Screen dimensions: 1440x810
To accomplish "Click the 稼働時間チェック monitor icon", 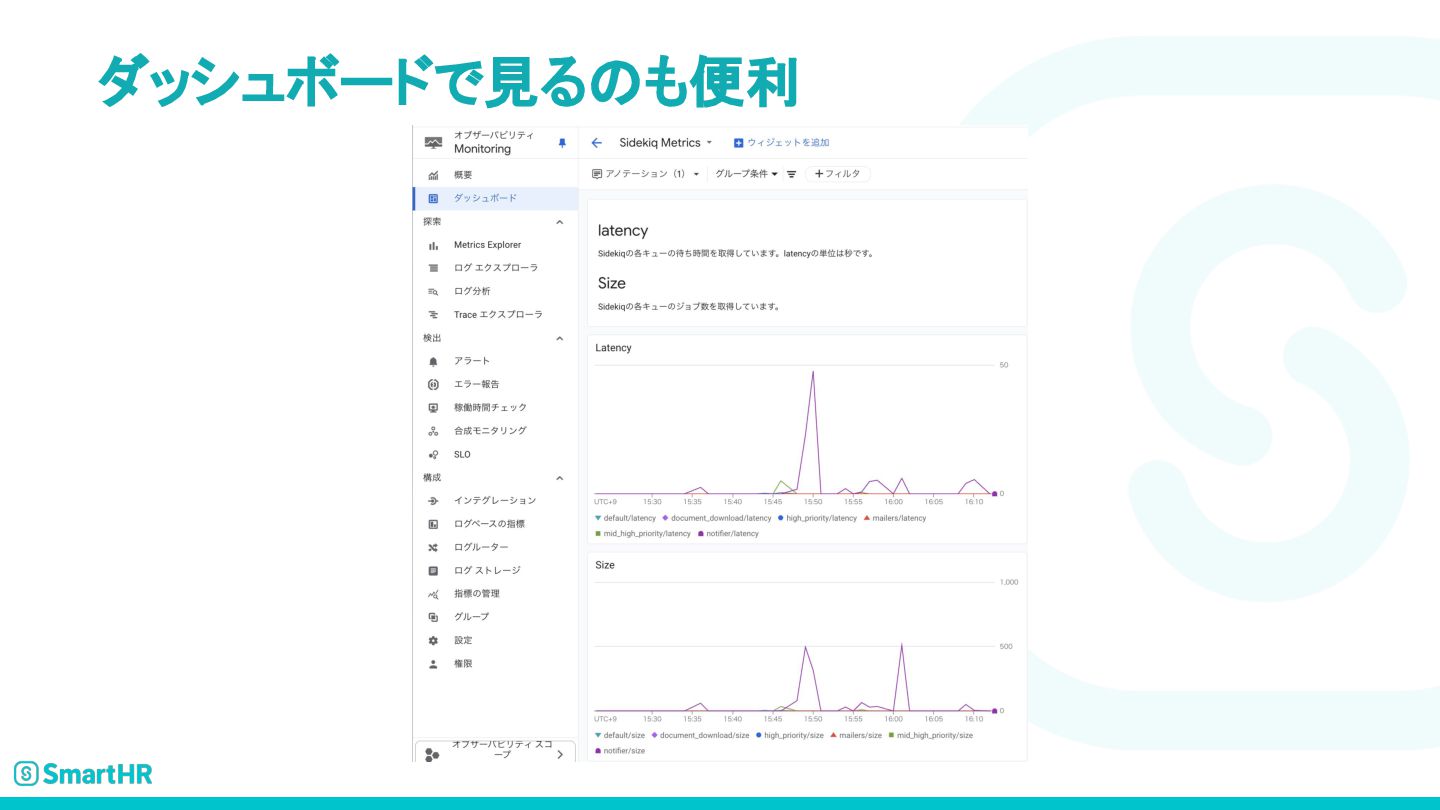I will 433,407.
